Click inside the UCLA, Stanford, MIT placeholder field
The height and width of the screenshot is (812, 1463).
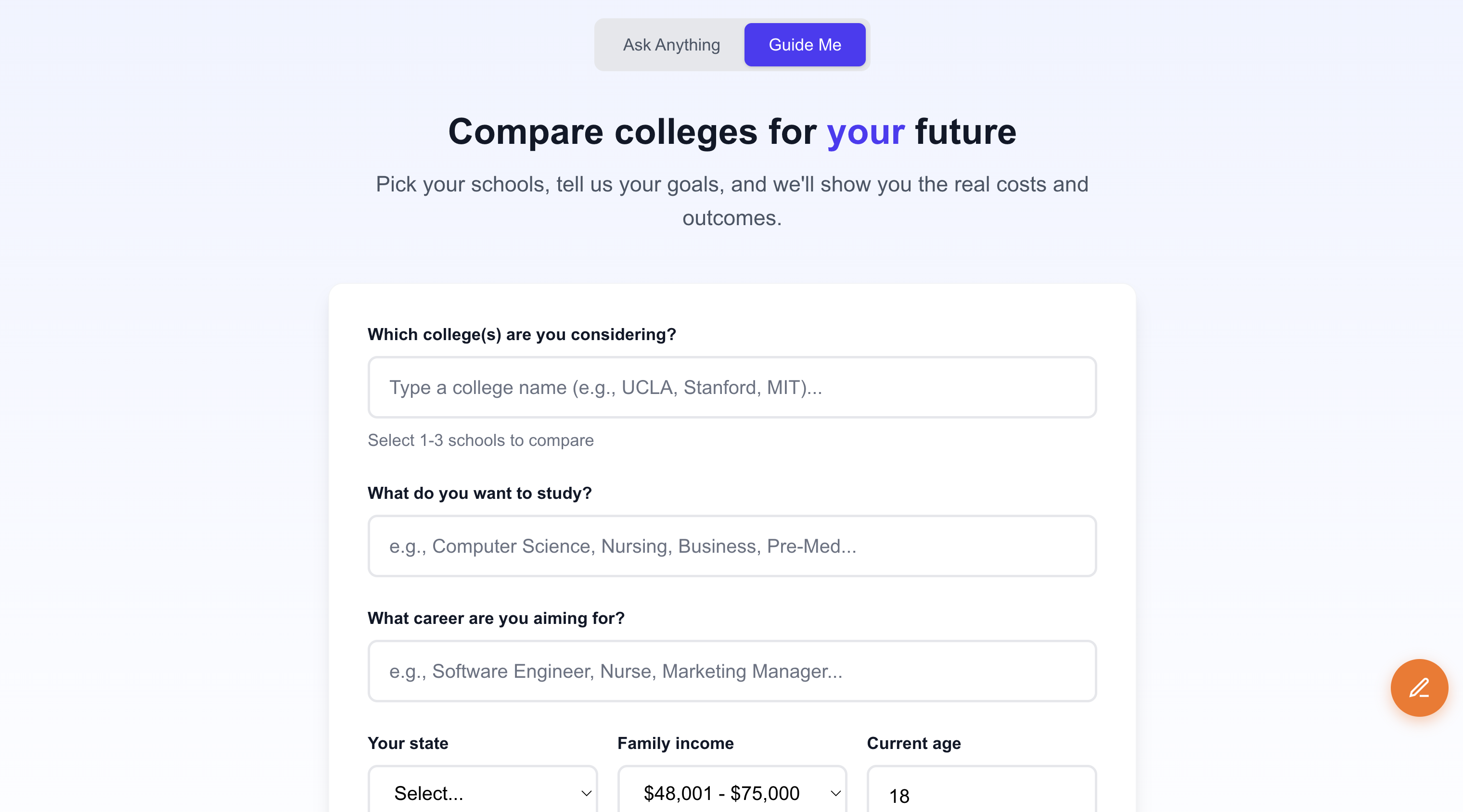pyautogui.click(x=731, y=387)
